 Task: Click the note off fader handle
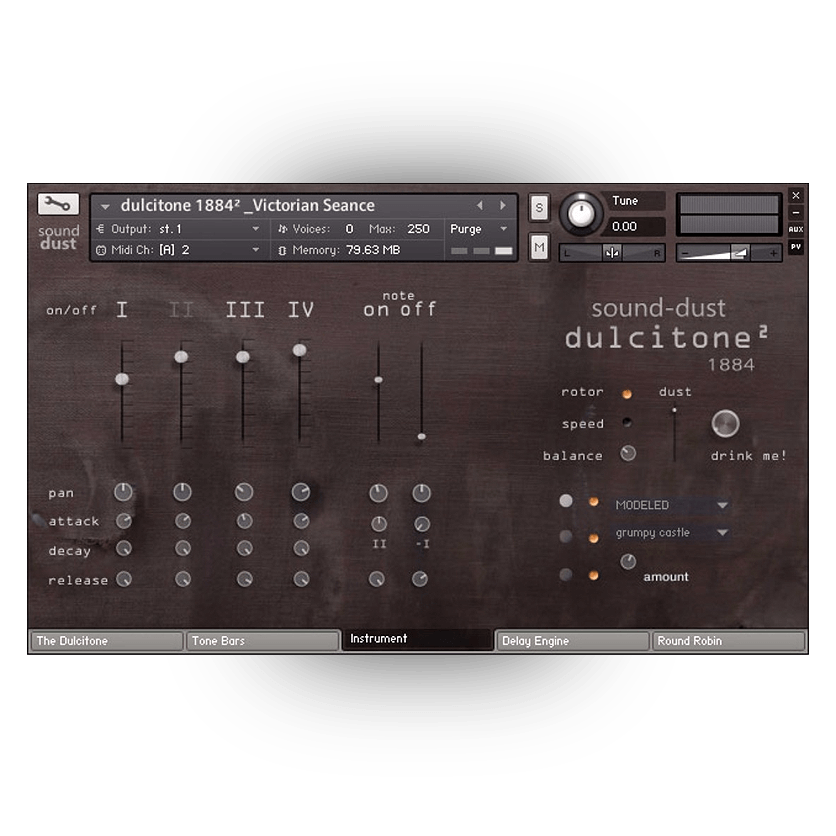click(x=422, y=437)
